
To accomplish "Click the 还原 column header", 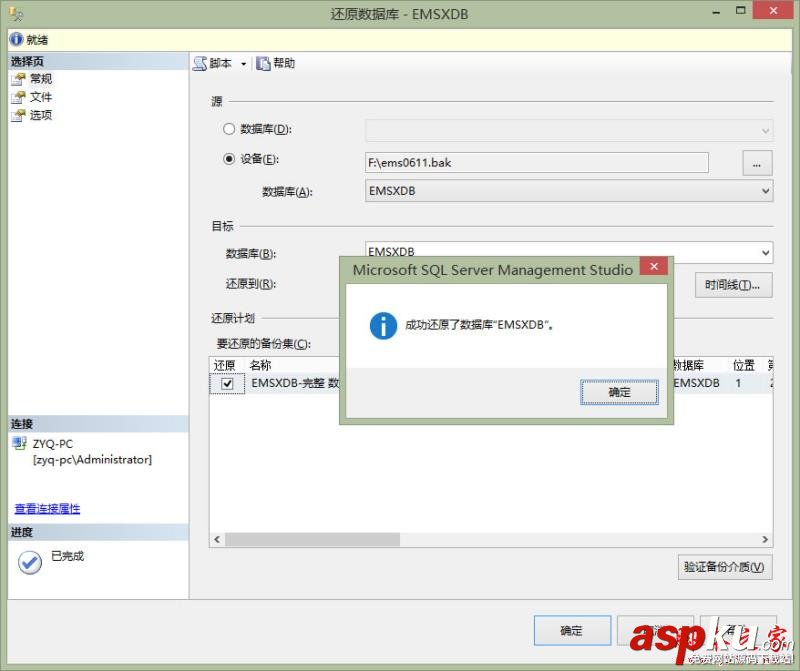I will 224,365.
